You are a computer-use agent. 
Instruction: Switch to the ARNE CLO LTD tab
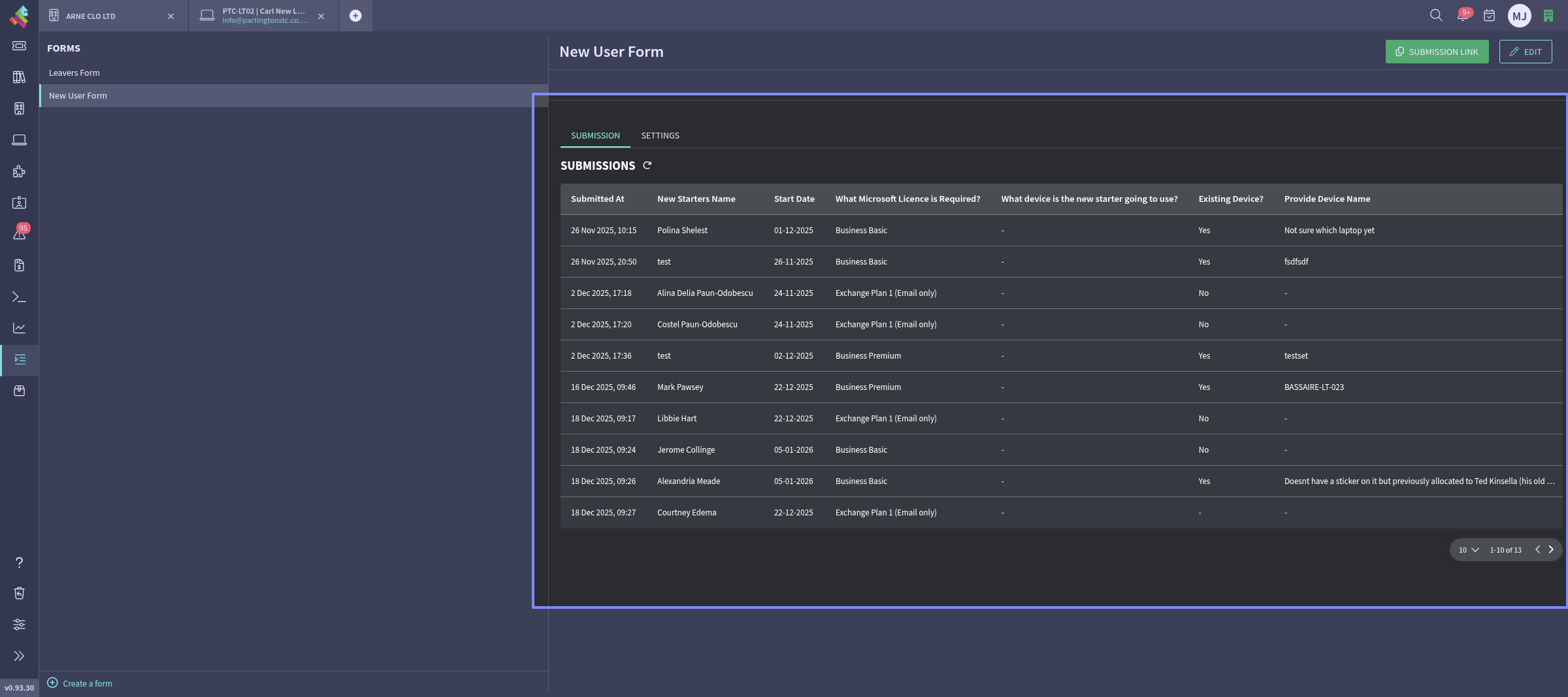114,16
